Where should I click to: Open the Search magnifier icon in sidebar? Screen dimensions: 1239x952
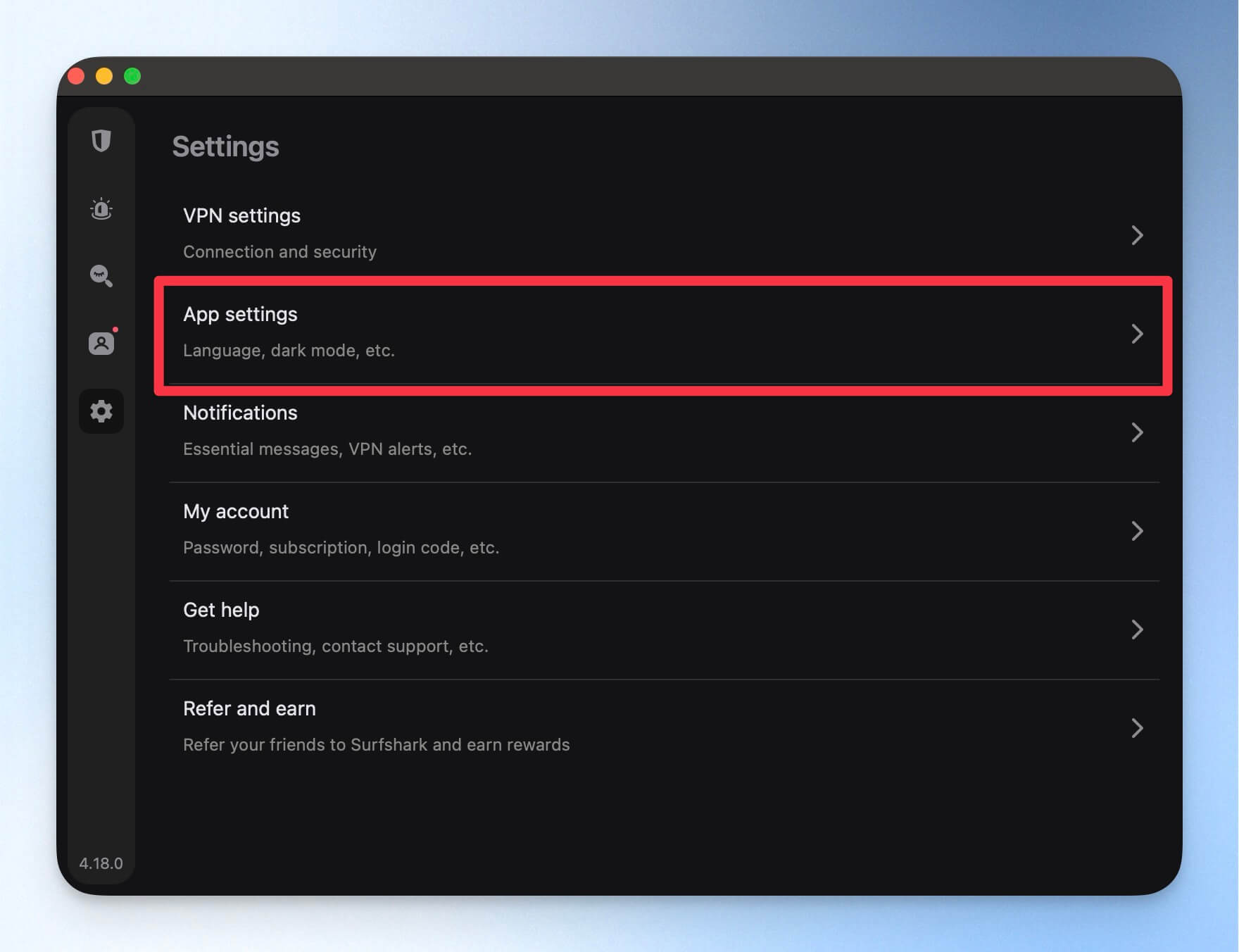pos(101,275)
